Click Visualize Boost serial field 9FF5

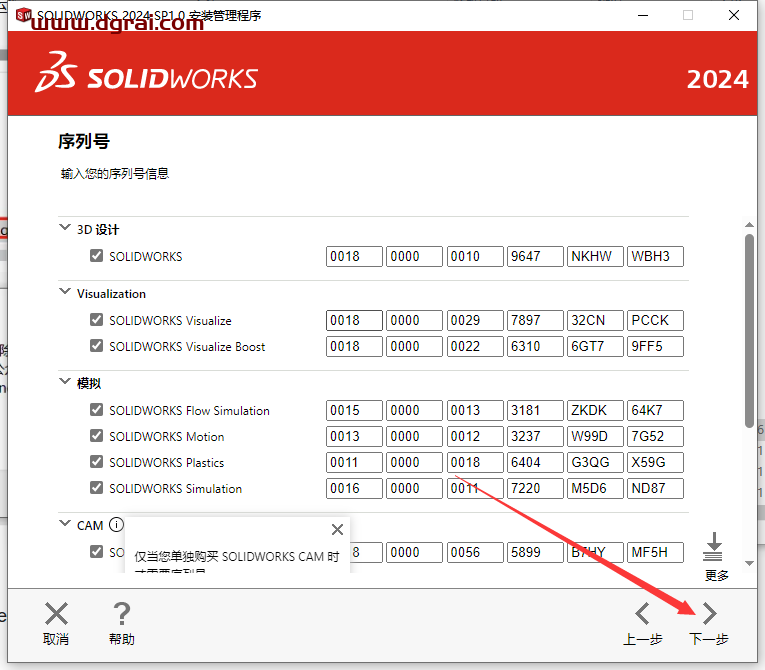pyautogui.click(x=655, y=346)
